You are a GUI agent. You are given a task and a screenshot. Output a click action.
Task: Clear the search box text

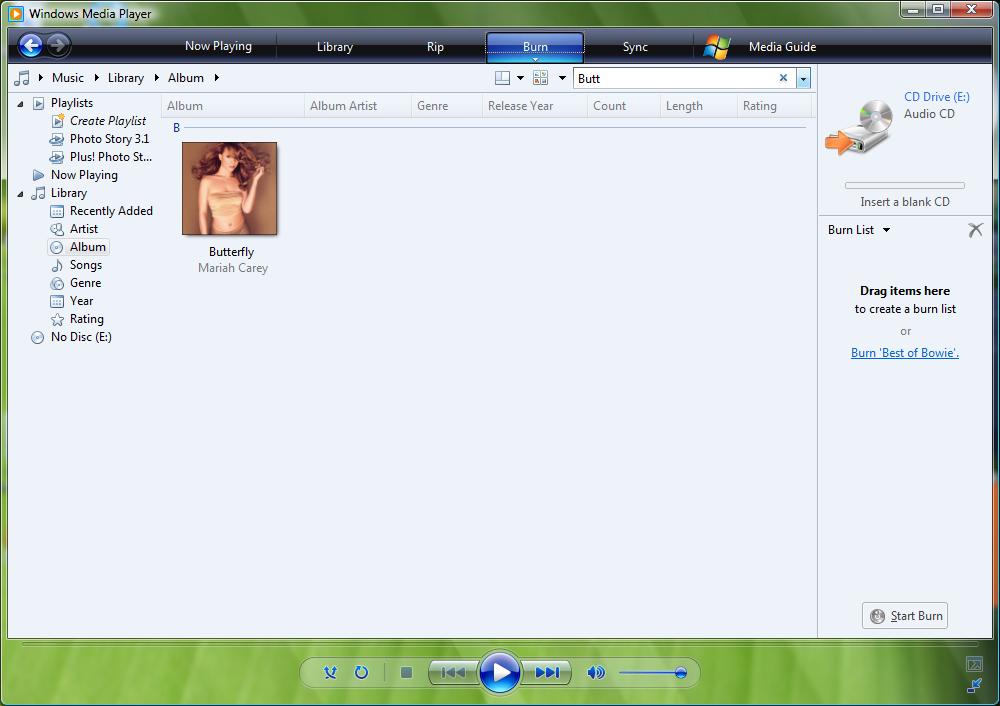(x=783, y=78)
